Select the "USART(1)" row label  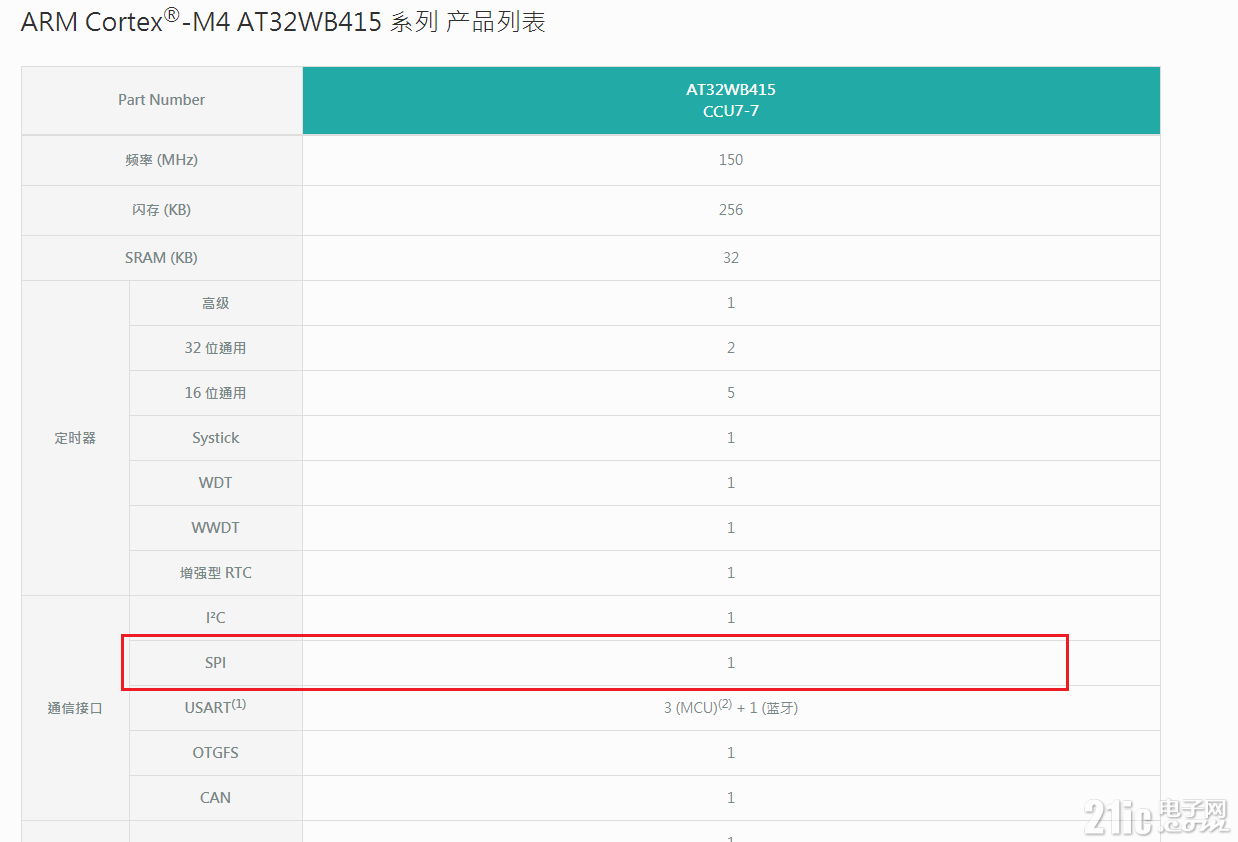(x=216, y=707)
